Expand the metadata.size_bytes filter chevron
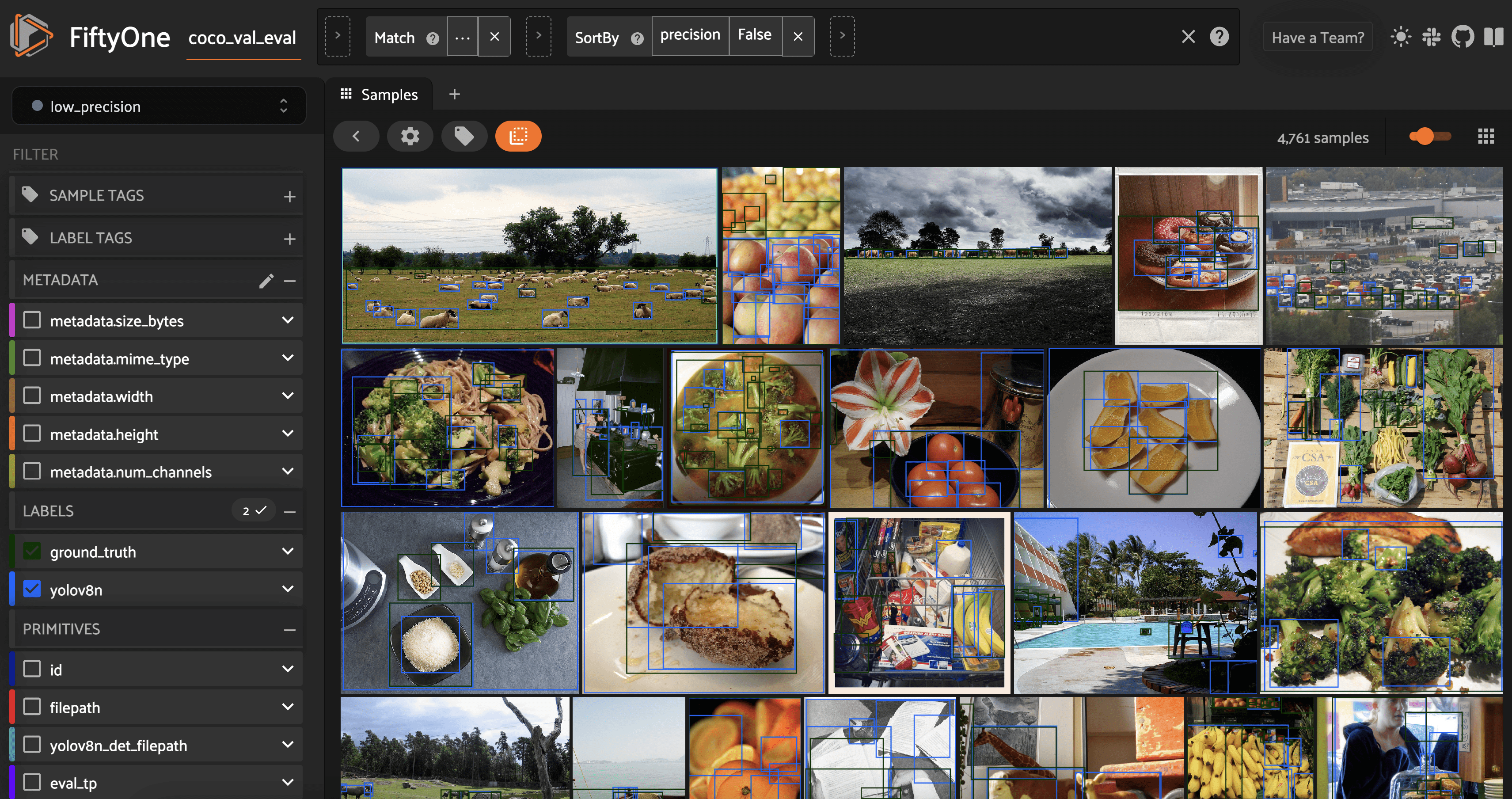This screenshot has height=799, width=1512. 288,320
